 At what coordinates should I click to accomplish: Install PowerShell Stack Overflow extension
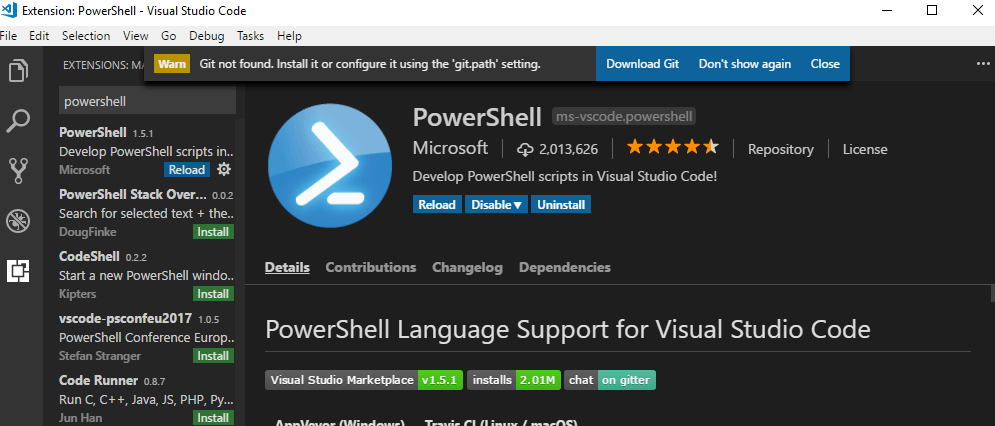[213, 232]
